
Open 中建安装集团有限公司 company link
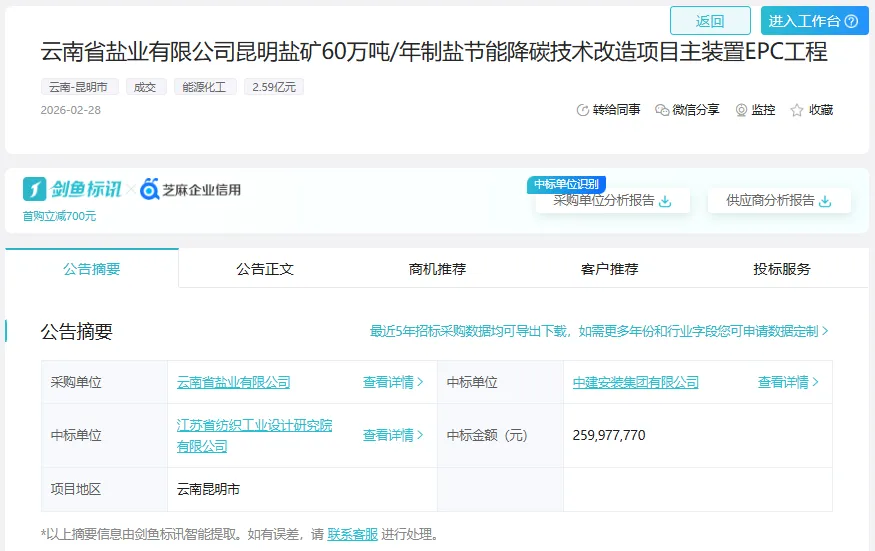(x=635, y=382)
